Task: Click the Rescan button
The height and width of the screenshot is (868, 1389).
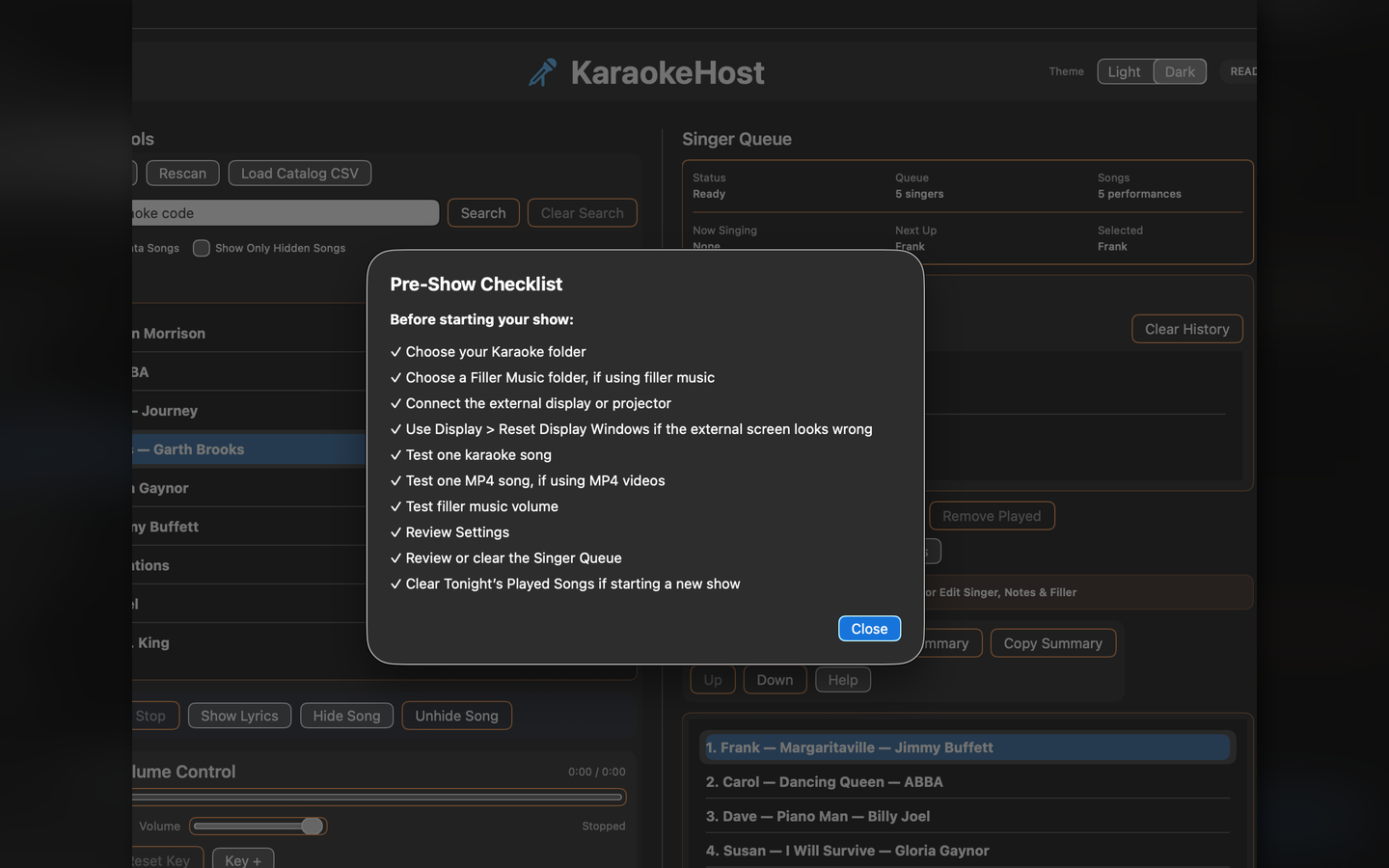Action: coord(182,174)
